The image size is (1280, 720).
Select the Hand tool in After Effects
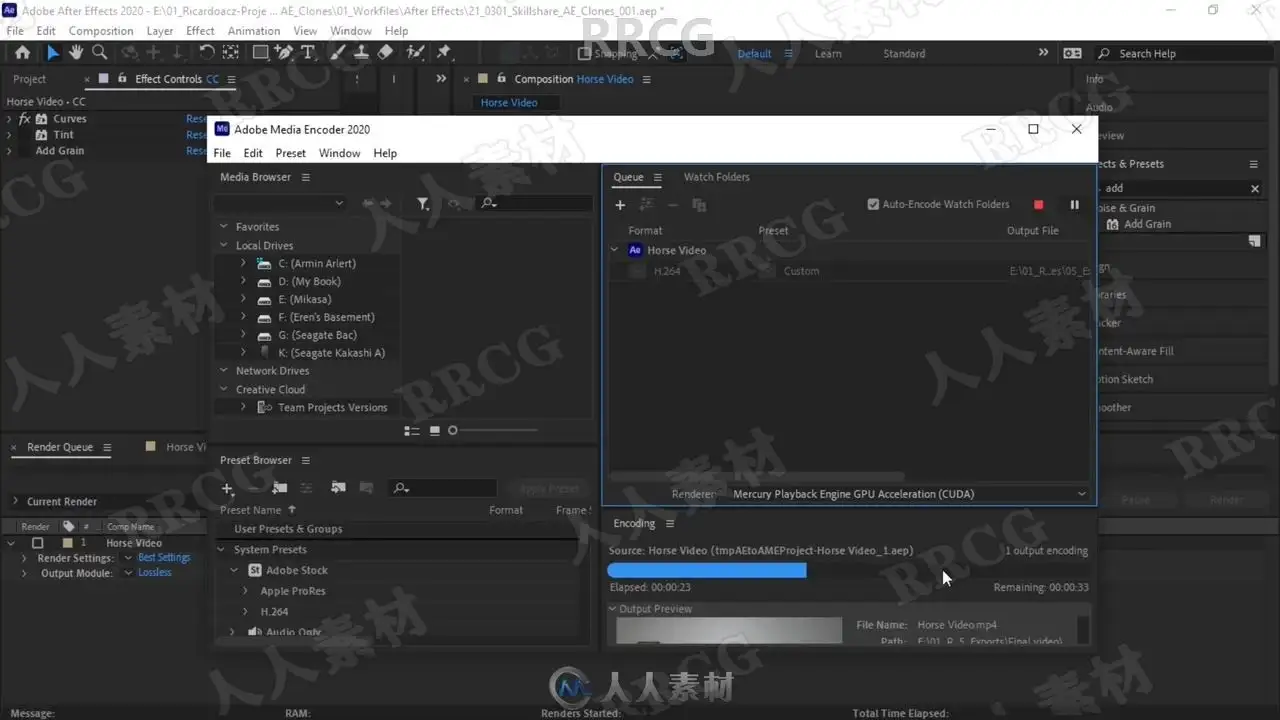[x=76, y=53]
